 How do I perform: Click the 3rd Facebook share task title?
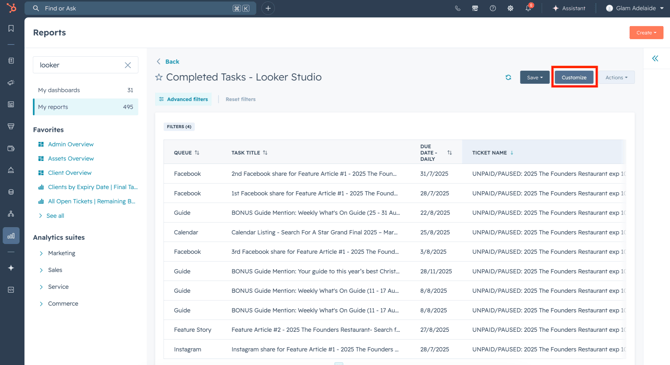click(x=315, y=252)
